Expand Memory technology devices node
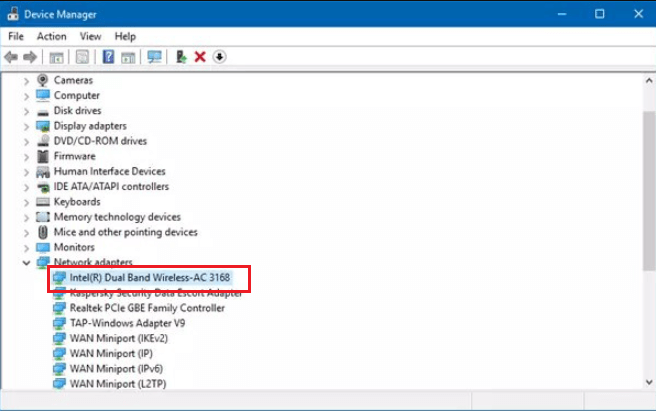The image size is (656, 411). pyautogui.click(x=26, y=218)
